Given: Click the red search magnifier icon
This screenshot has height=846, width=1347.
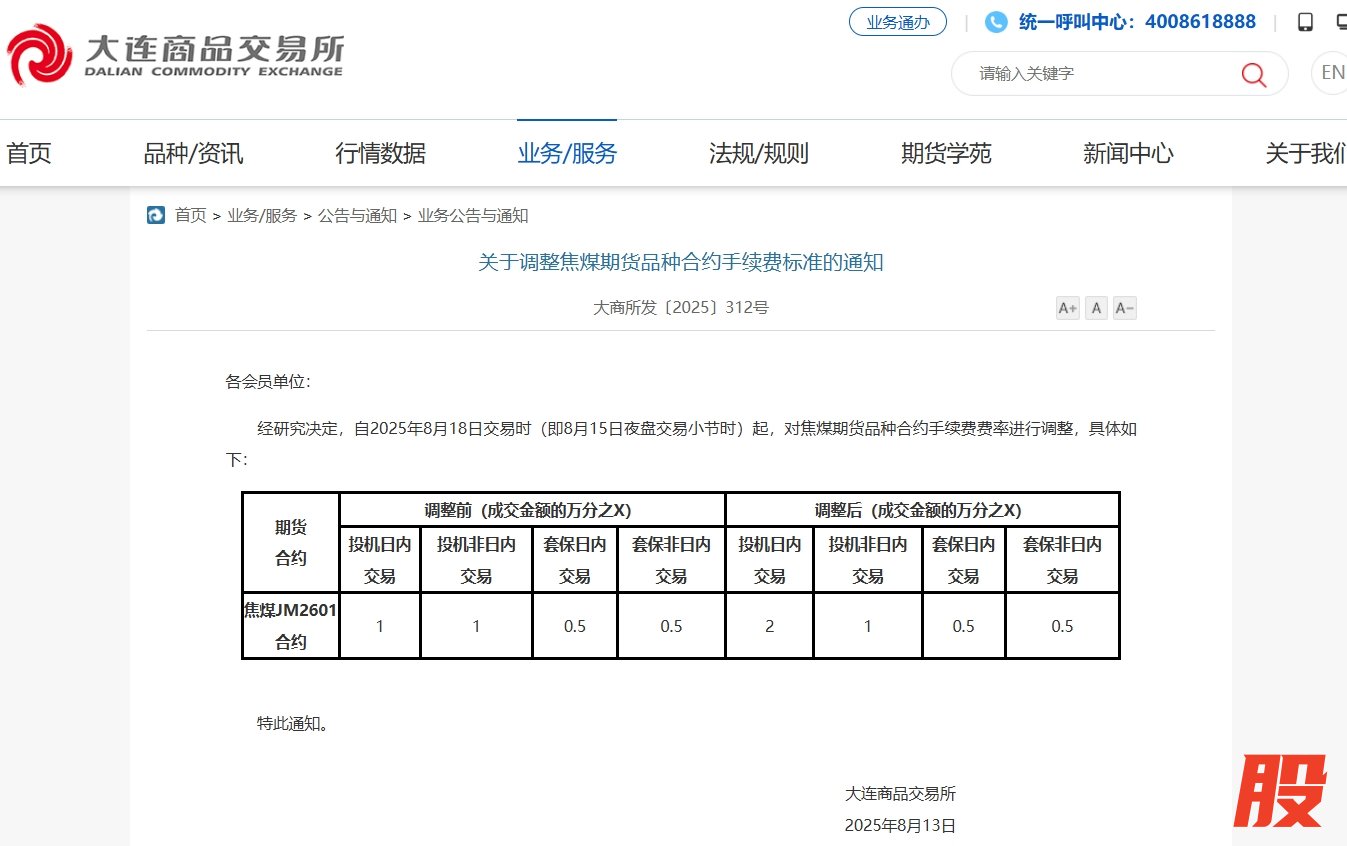Looking at the screenshot, I should 1253,74.
